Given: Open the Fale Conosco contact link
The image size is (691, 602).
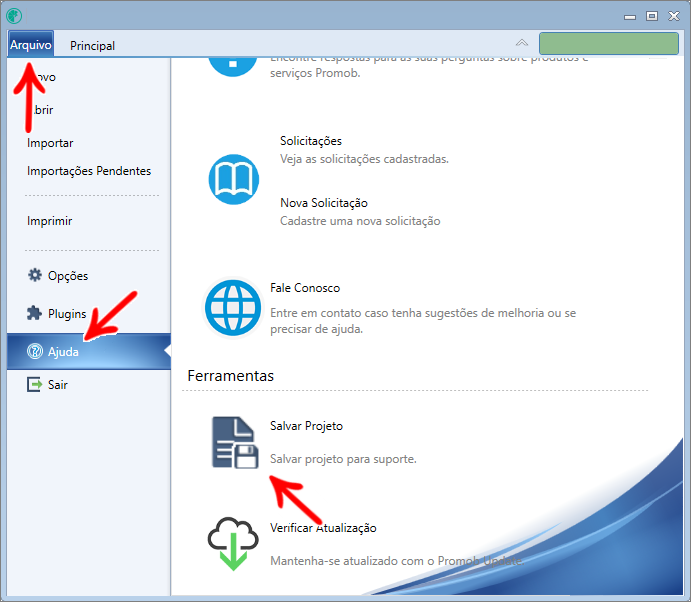Looking at the screenshot, I should (x=305, y=288).
